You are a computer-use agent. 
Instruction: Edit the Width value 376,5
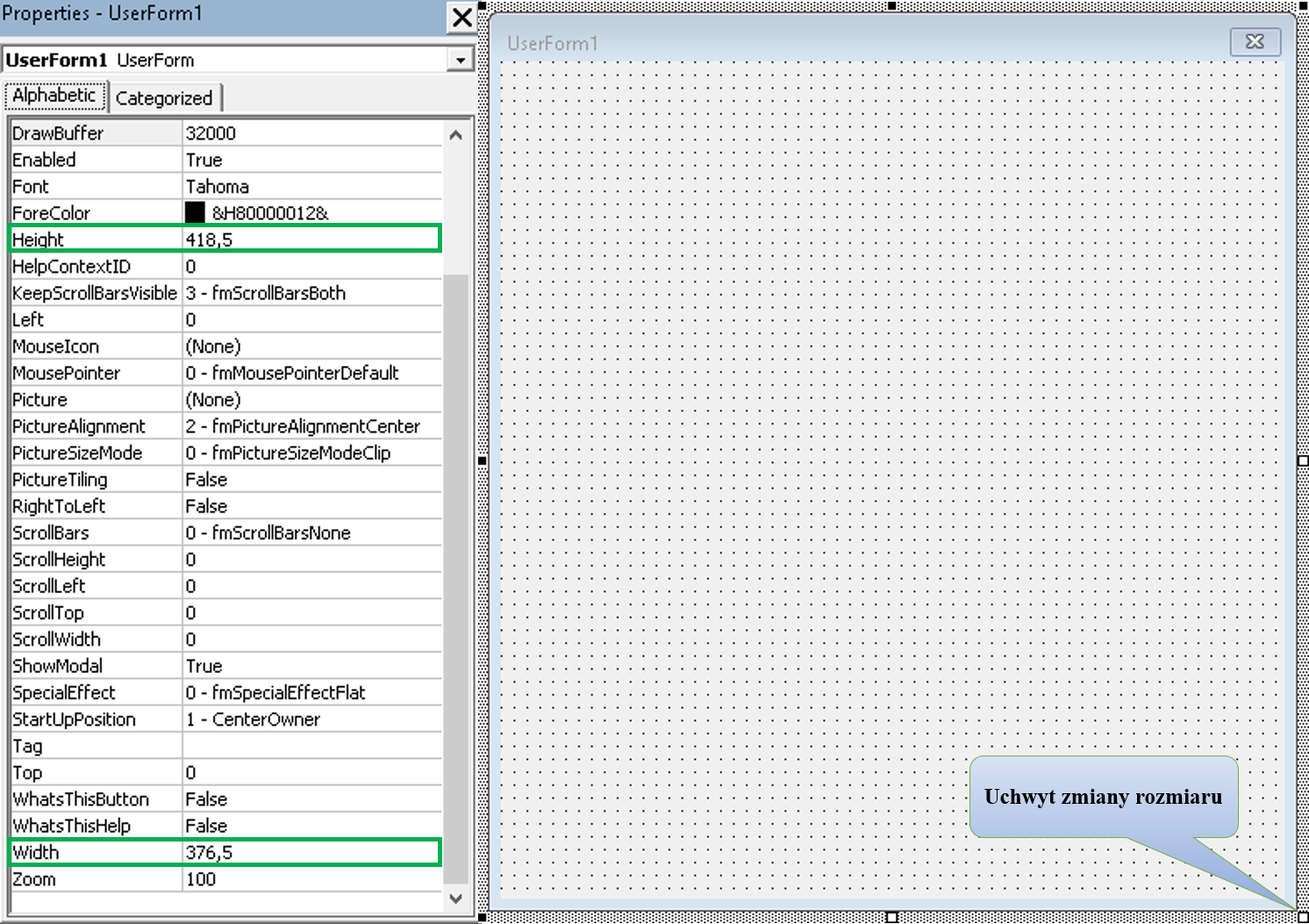(311, 852)
